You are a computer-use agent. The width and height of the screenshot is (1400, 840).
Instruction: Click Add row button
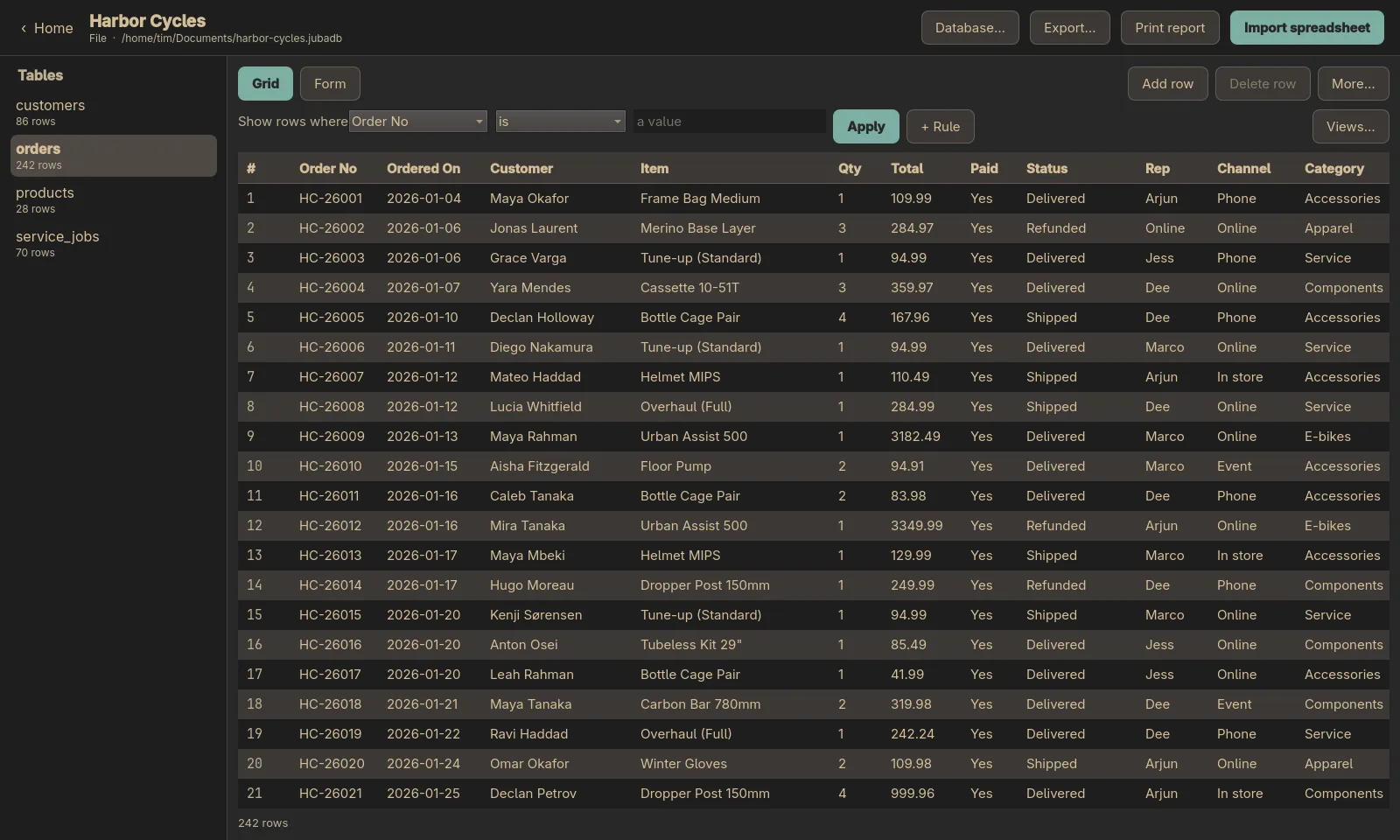pos(1167,84)
